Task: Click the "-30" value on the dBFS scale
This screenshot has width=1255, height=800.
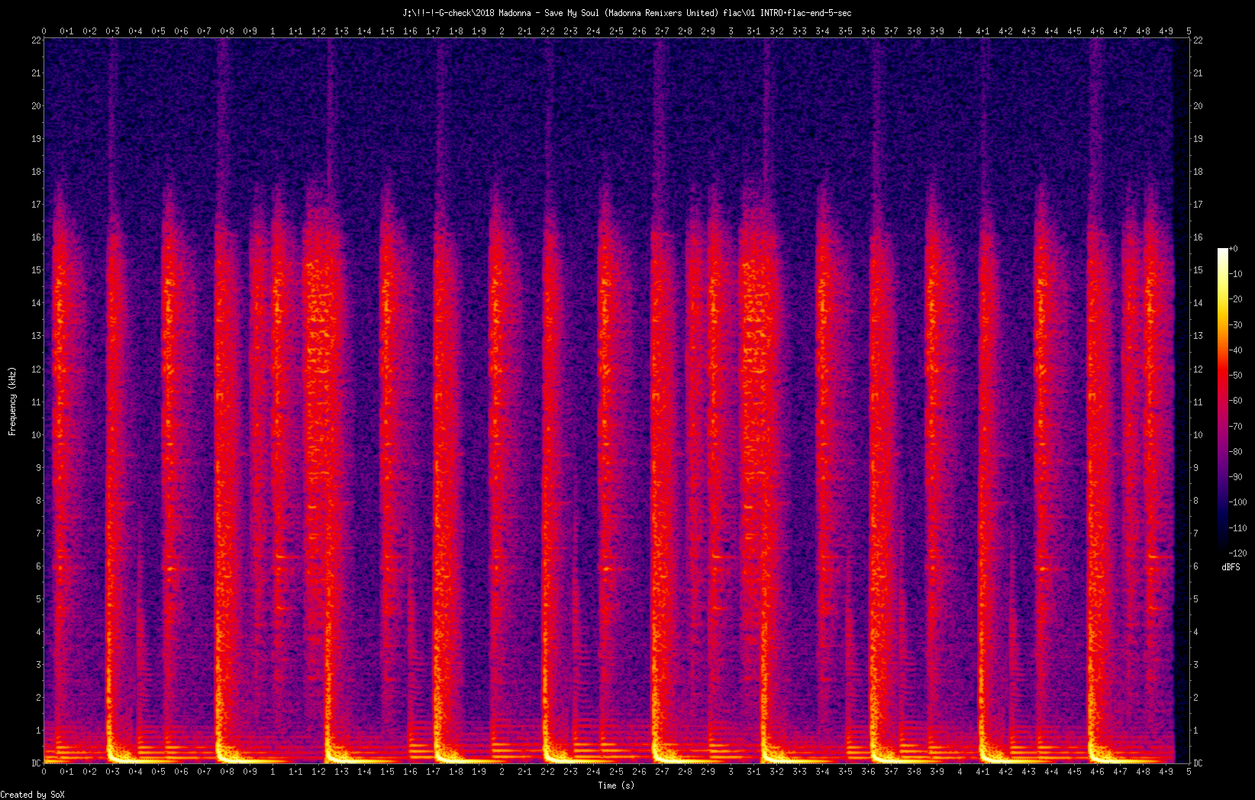Action: point(1238,325)
